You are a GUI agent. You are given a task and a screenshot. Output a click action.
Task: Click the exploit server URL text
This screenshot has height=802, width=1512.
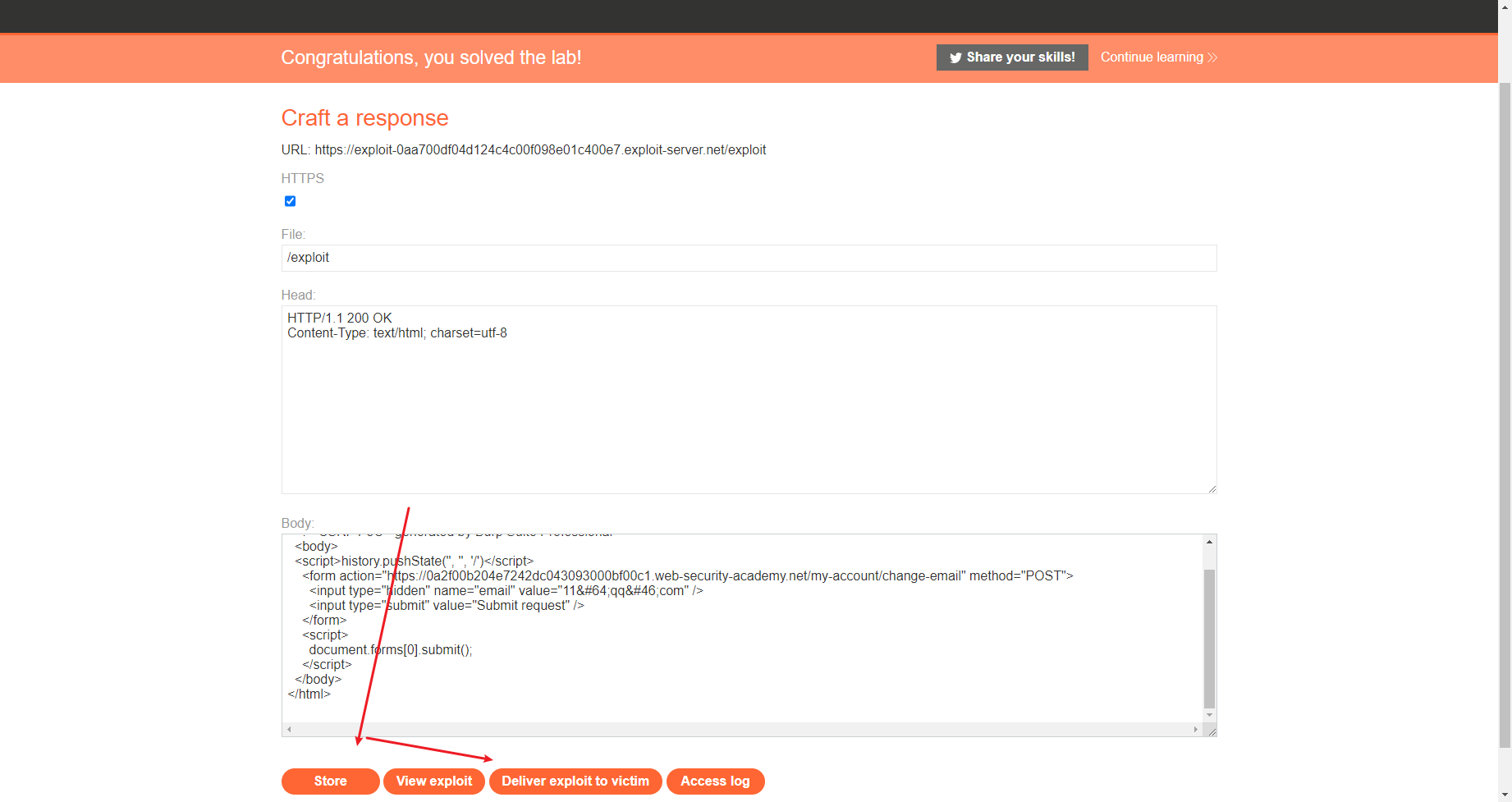point(540,150)
